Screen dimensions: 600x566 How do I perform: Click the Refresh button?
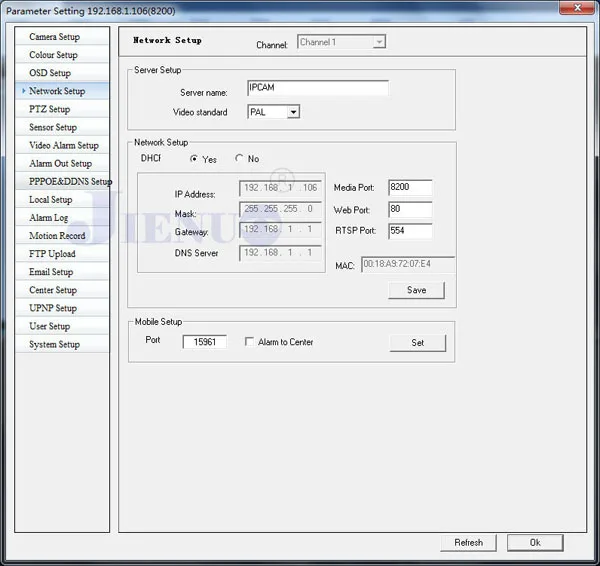[x=468, y=542]
